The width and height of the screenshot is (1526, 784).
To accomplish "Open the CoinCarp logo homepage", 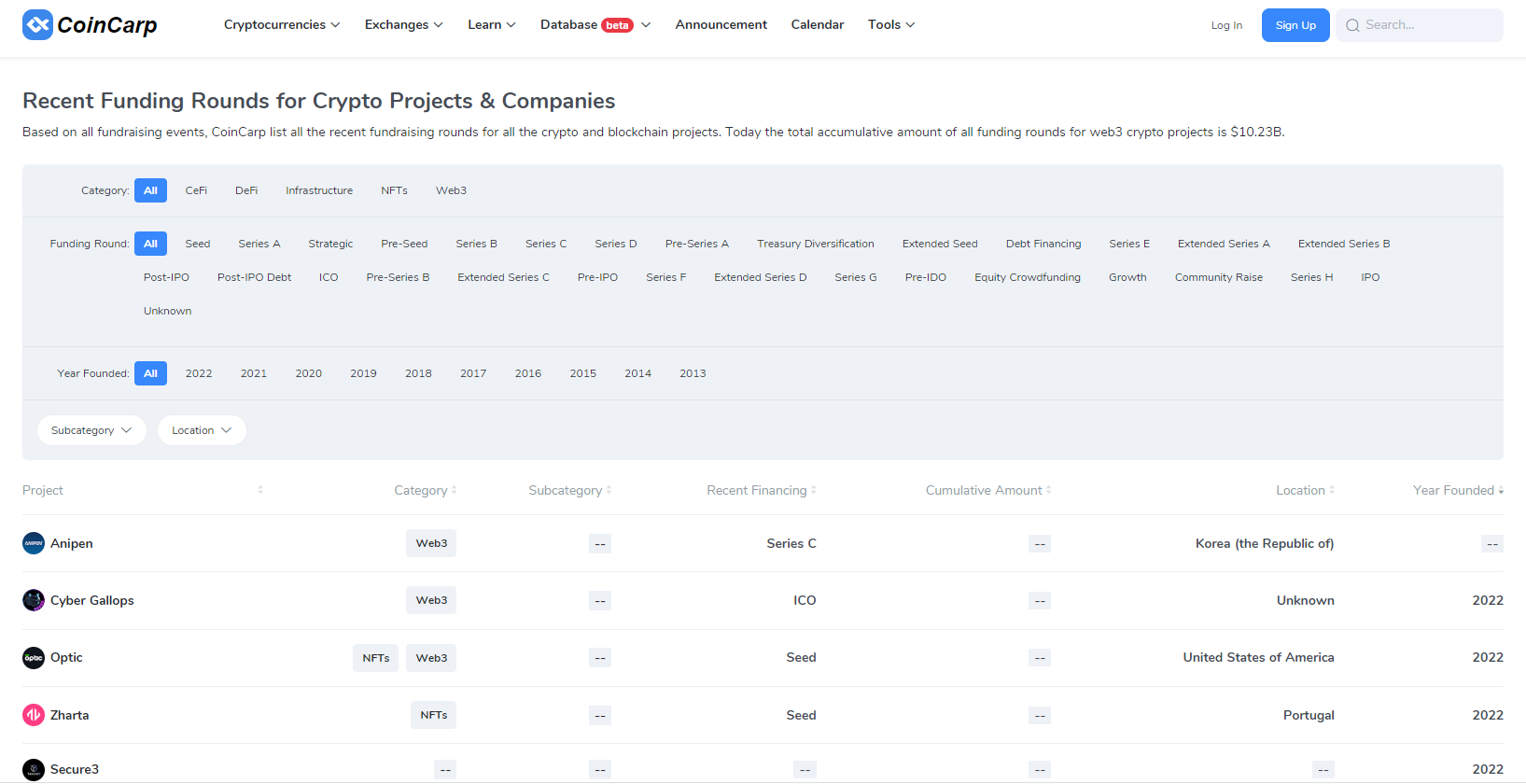I will tap(90, 25).
